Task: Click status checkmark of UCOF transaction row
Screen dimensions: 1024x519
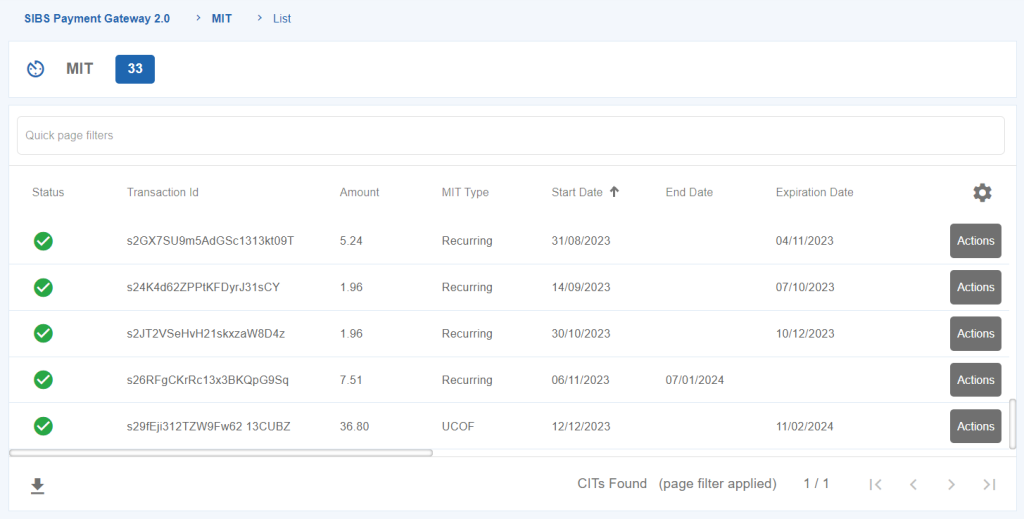Action: (x=43, y=426)
